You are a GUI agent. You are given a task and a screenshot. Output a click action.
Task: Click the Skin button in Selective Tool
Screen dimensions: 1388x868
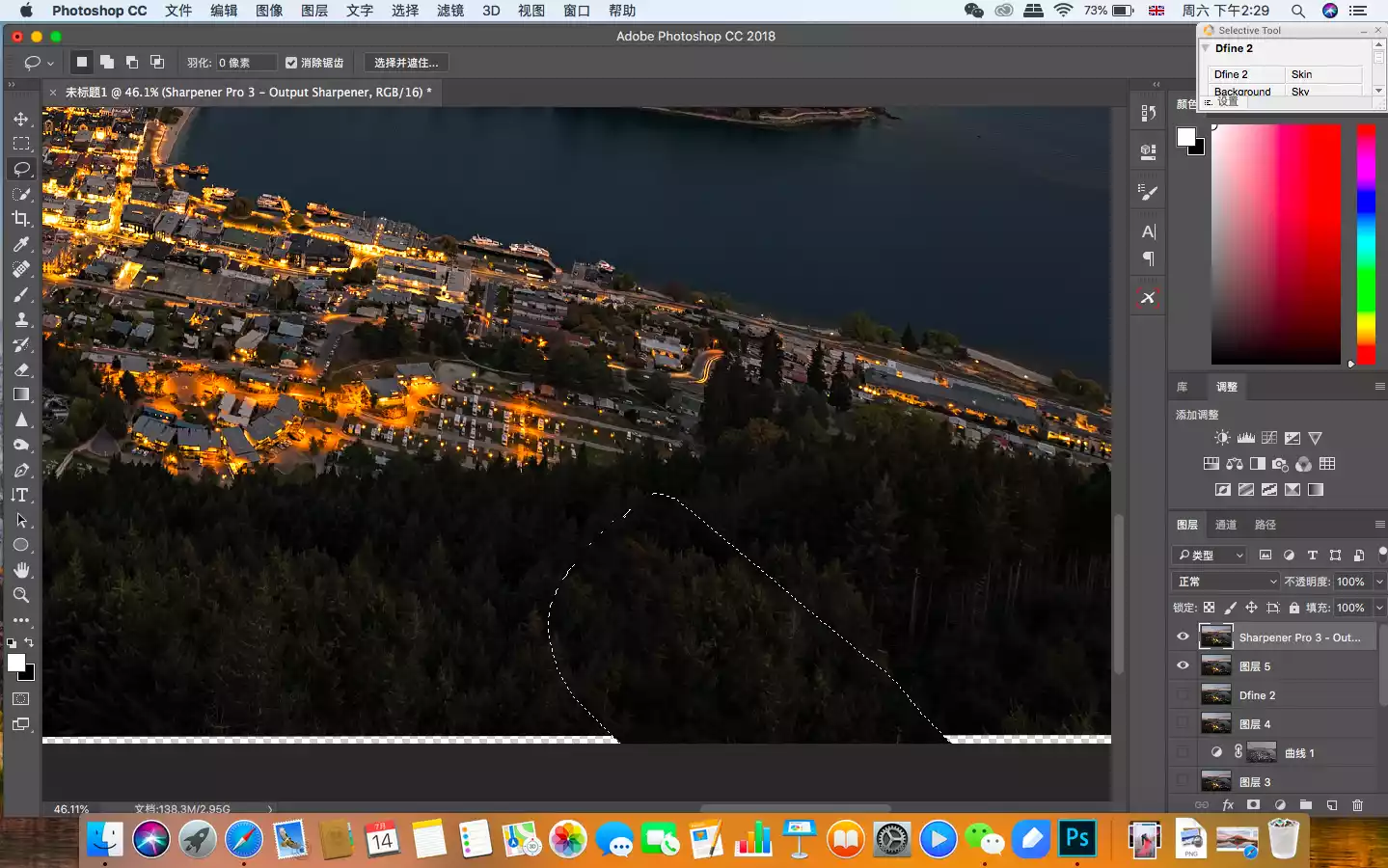pos(1321,74)
